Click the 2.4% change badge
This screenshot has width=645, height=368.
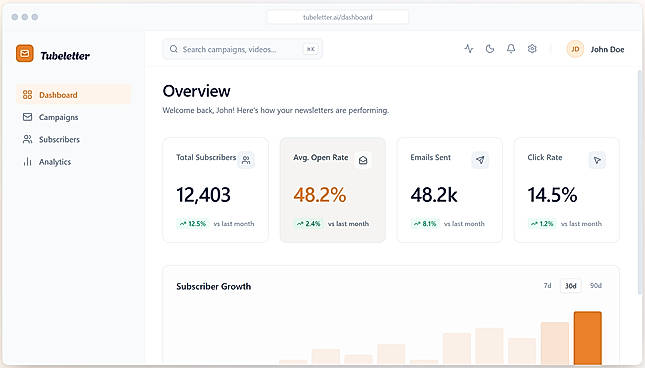tap(309, 224)
